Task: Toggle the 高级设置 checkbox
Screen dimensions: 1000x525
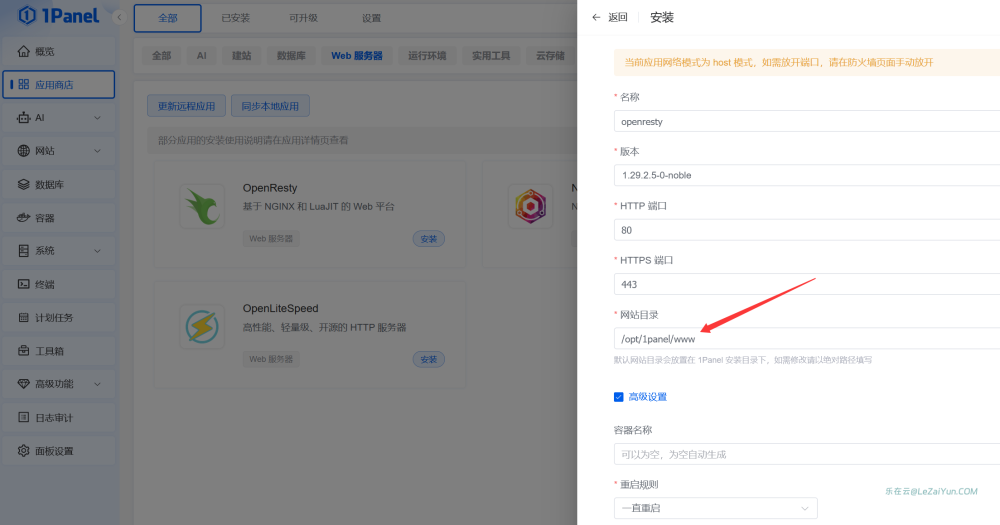Action: pos(619,397)
